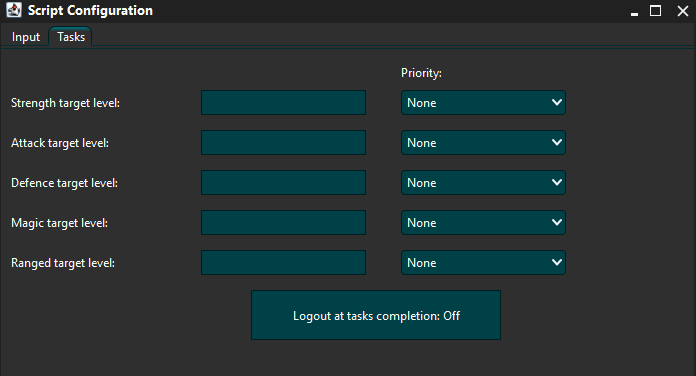This screenshot has width=696, height=376.
Task: Focus the Attack target level field
Action: [x=283, y=142]
